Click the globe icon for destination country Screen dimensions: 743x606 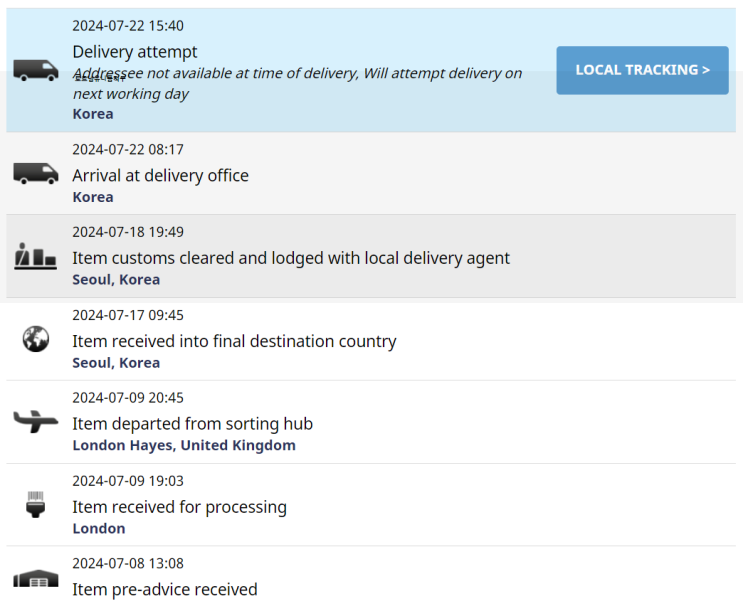(x=36, y=340)
